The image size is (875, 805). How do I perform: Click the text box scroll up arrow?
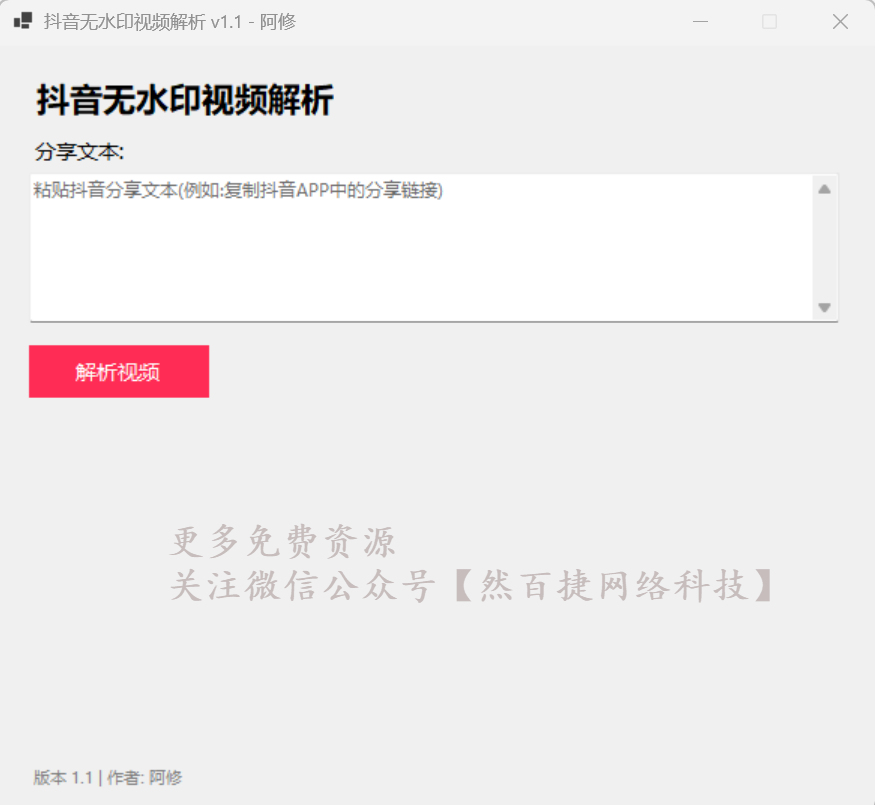(x=824, y=190)
